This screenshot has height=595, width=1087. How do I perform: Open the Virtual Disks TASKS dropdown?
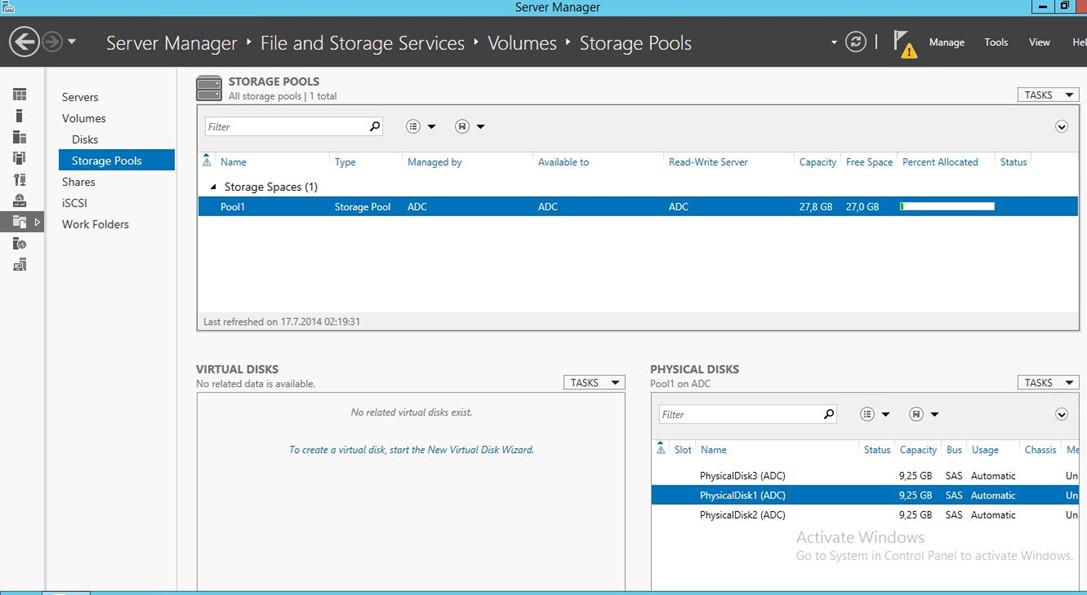(x=593, y=383)
